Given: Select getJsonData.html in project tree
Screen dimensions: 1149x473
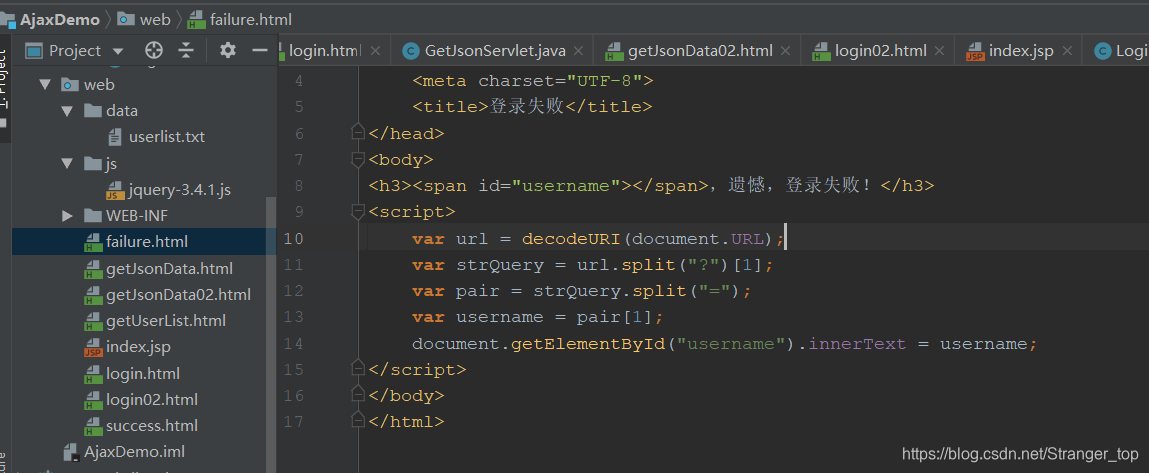Looking at the screenshot, I should (169, 268).
